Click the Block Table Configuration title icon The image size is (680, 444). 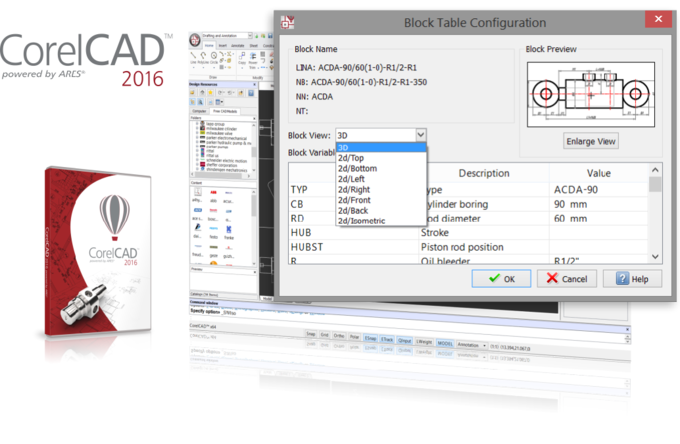point(287,22)
